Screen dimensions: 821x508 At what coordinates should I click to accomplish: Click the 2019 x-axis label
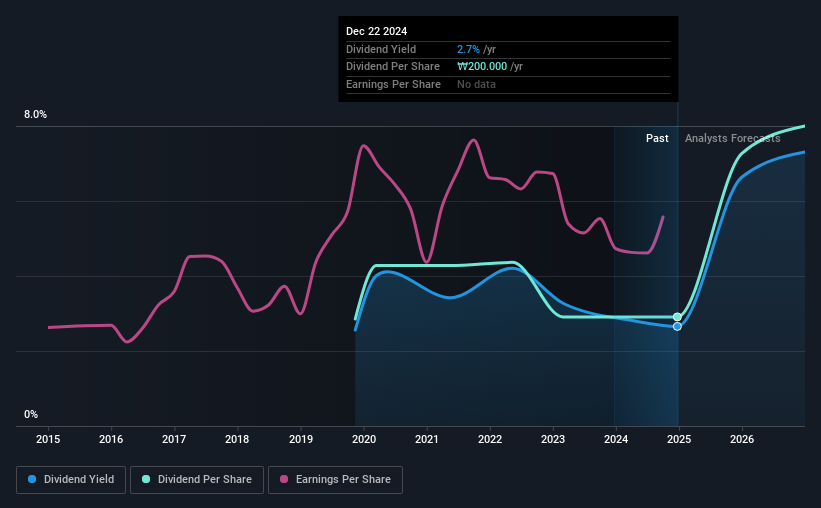[x=301, y=439]
